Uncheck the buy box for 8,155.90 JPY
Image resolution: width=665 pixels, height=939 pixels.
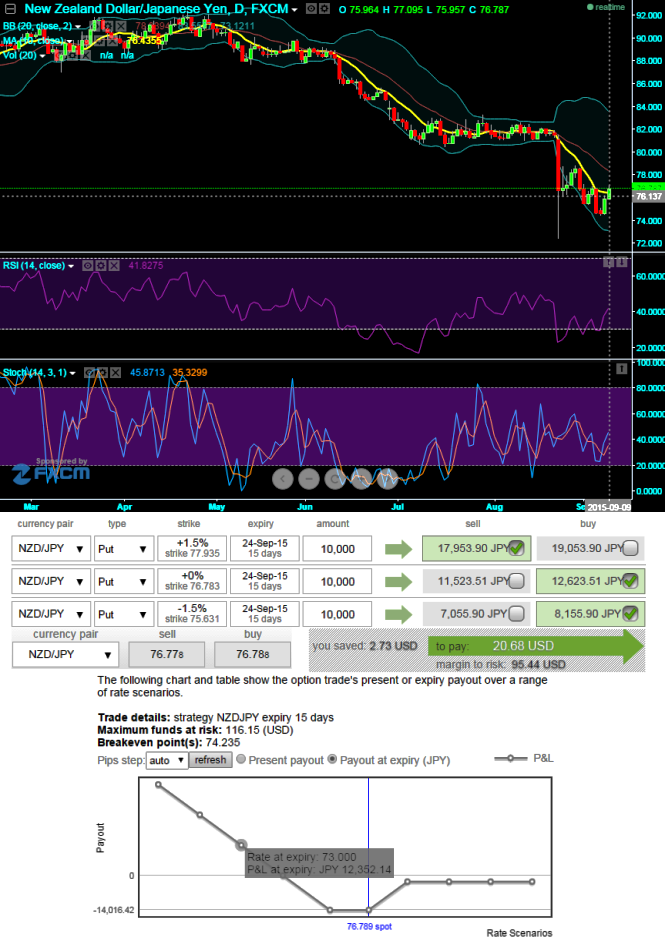click(630, 614)
